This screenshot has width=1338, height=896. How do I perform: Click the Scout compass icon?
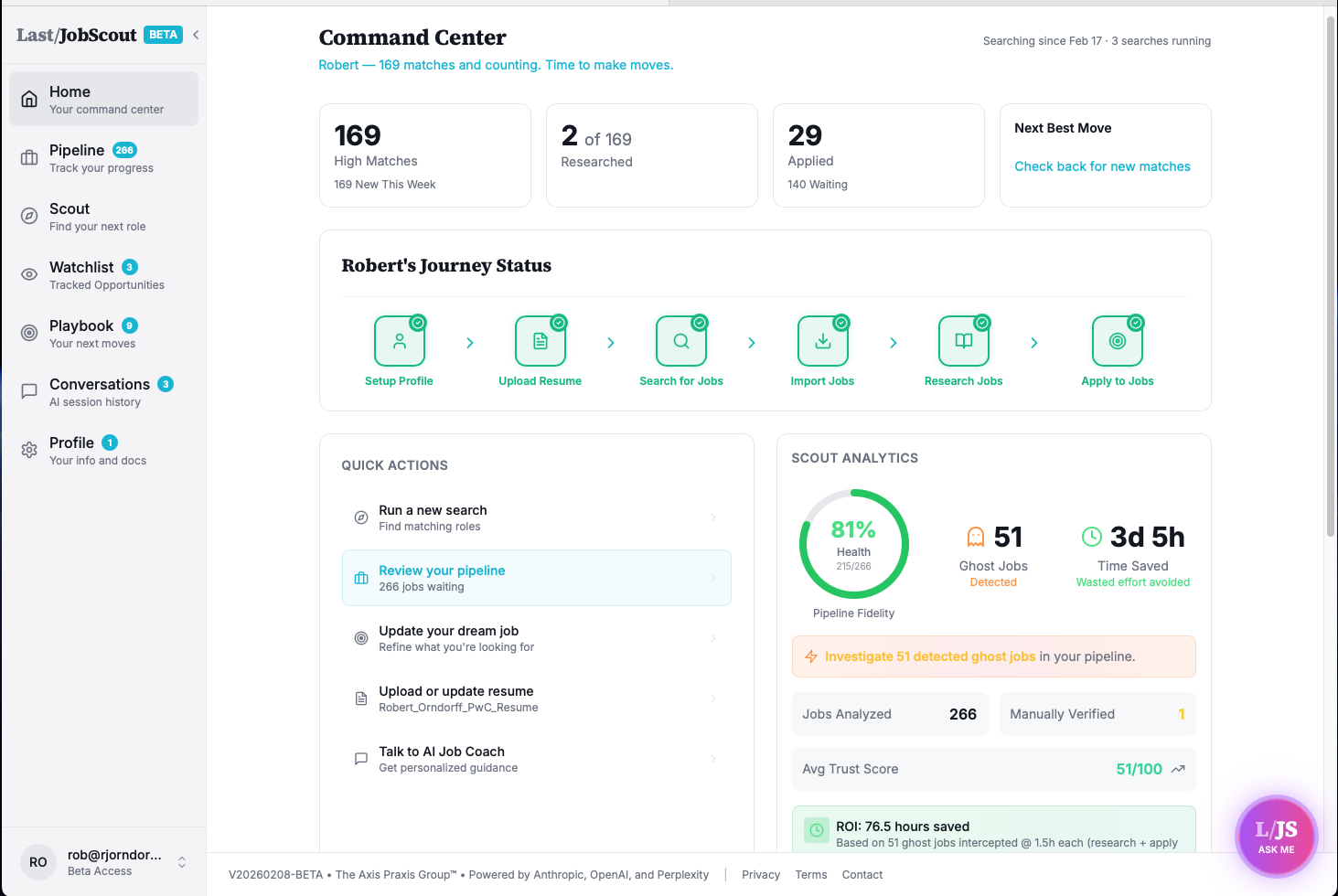coord(27,217)
